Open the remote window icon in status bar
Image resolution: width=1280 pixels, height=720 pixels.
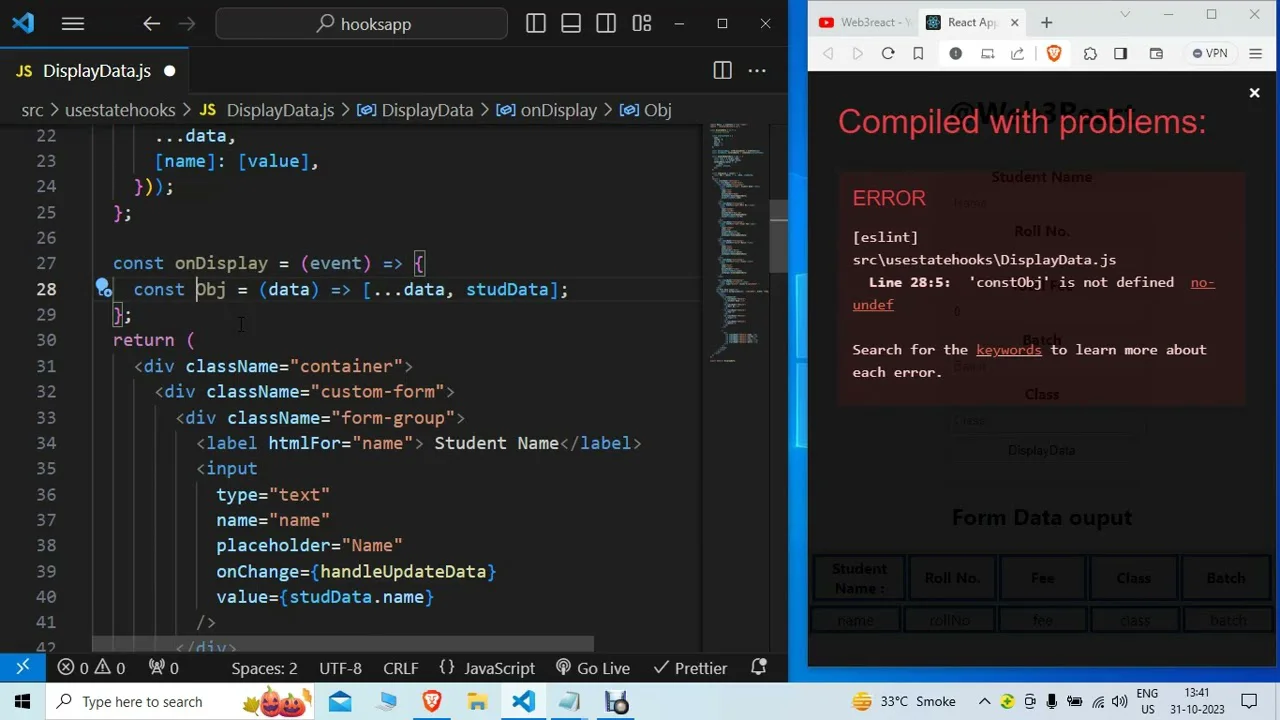22,668
